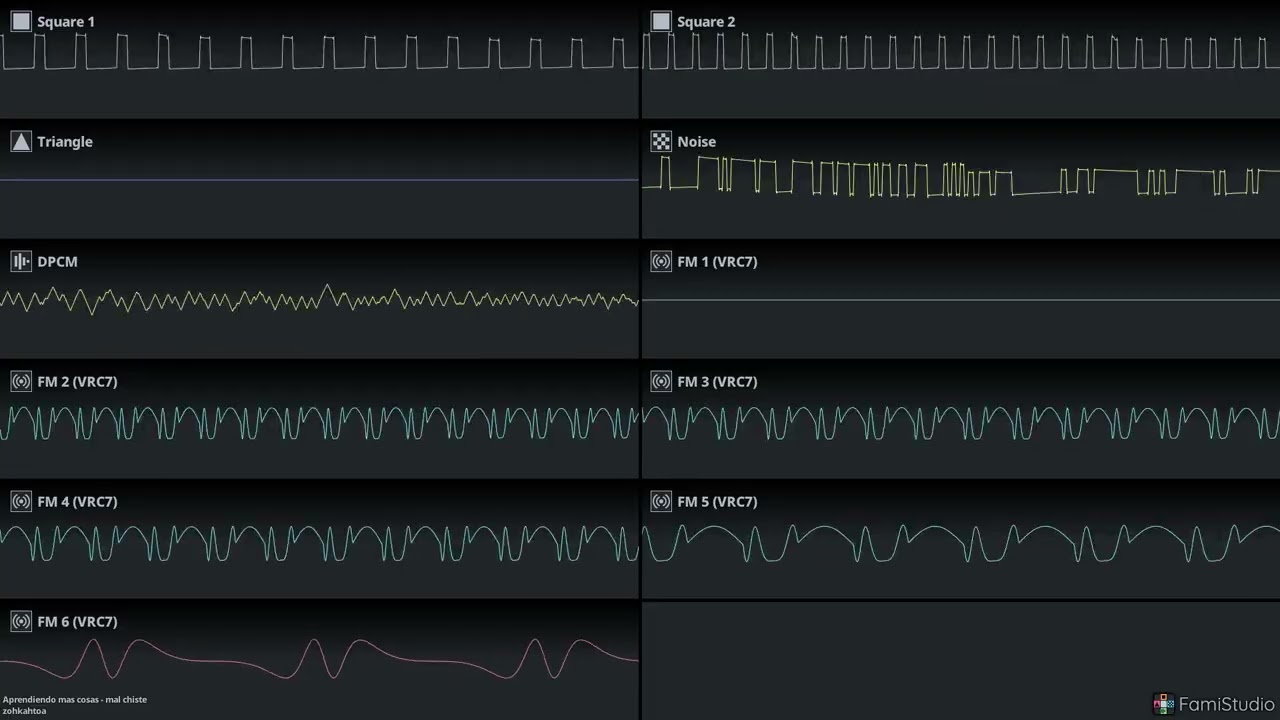Image resolution: width=1280 pixels, height=720 pixels.
Task: Click the Square 1 pulse waveform
Action: (320, 51)
